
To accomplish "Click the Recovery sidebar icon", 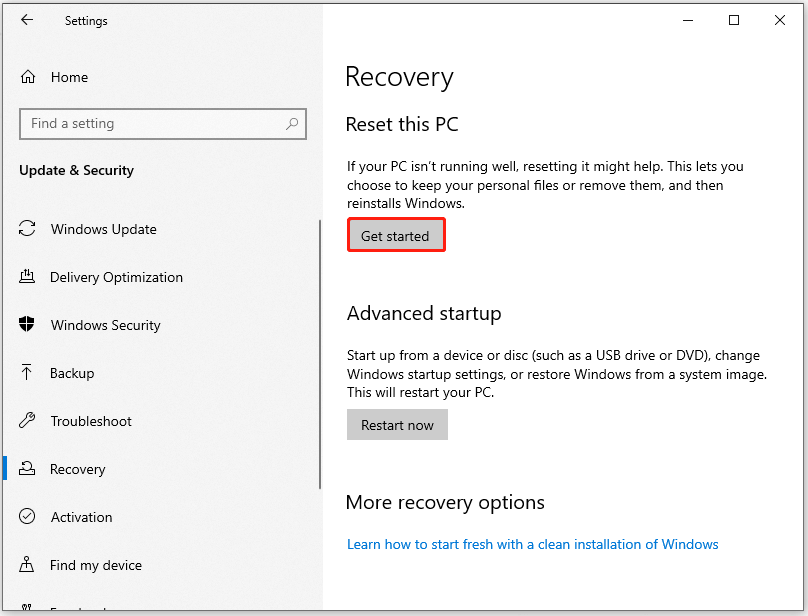I will [28, 469].
